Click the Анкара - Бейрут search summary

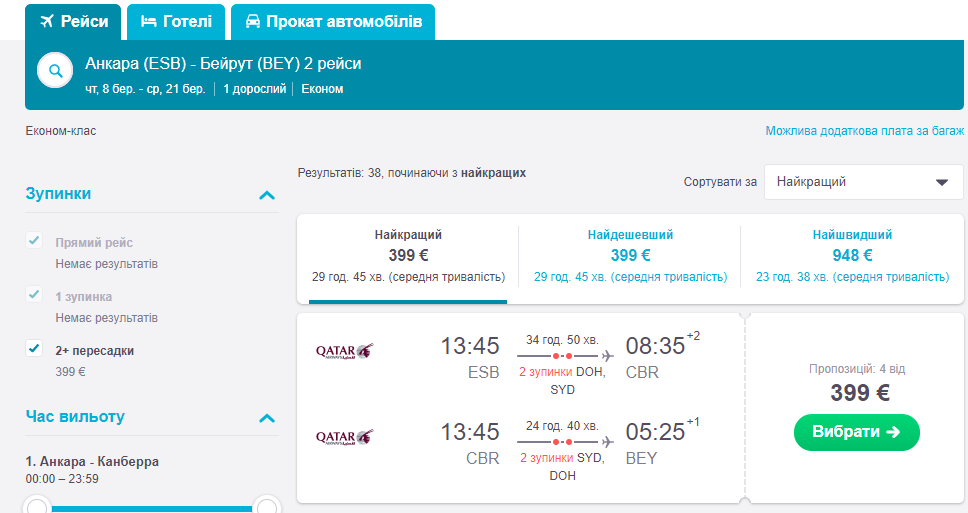(223, 64)
